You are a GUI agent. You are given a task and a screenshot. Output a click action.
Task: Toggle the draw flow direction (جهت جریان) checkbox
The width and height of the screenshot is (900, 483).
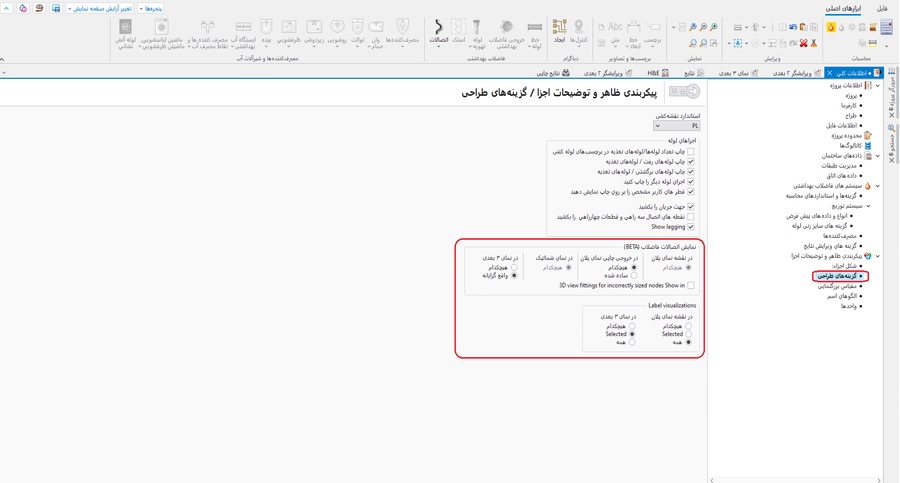(690, 207)
